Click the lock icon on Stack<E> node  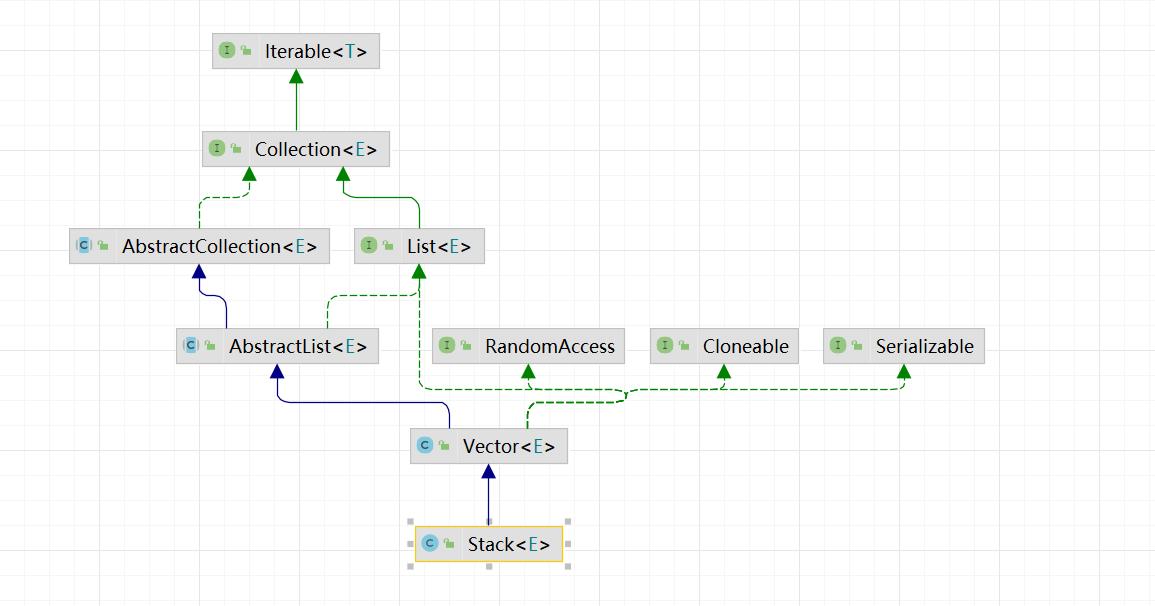[449, 543]
